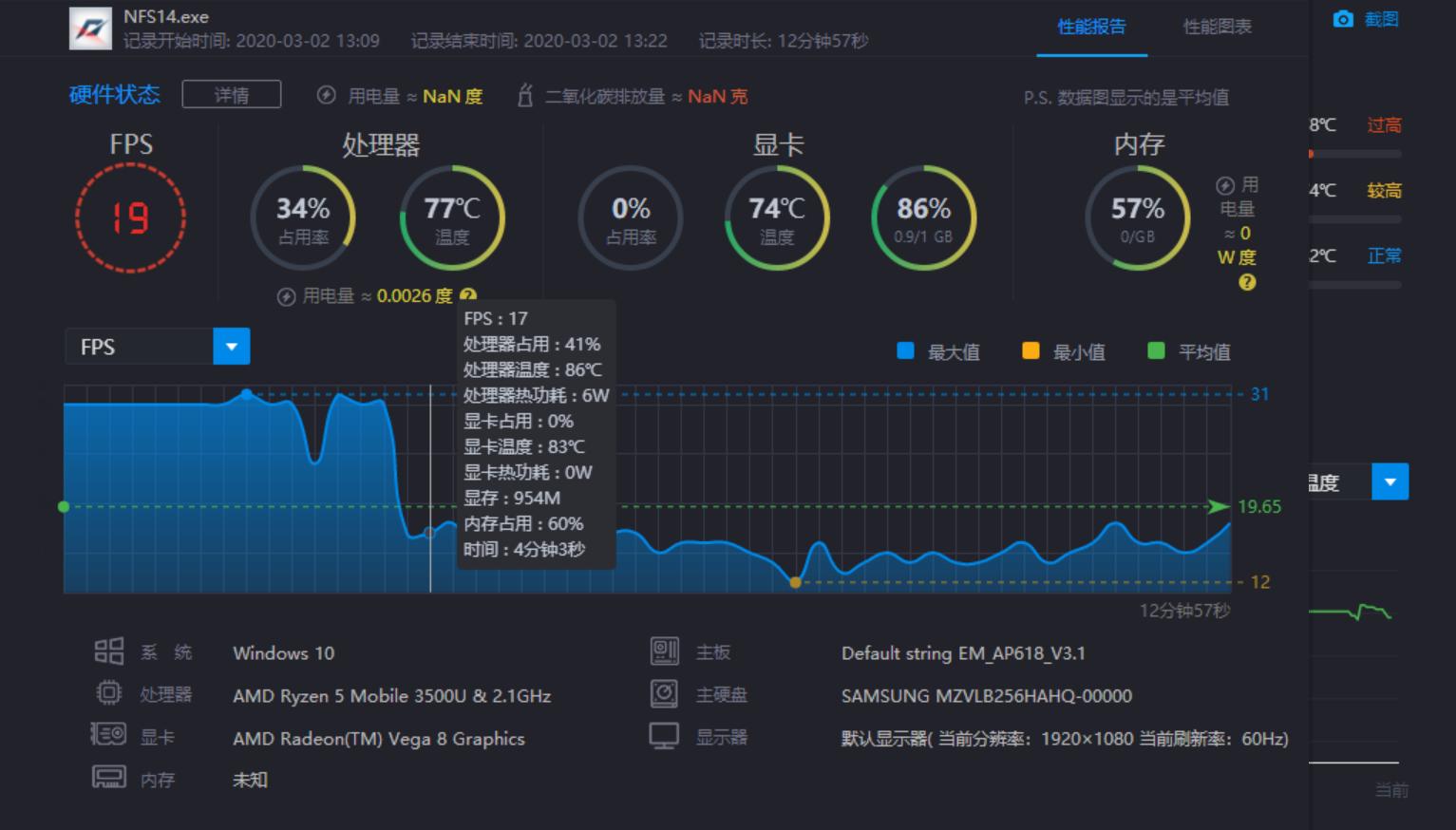Select the 性能报告 tab
The height and width of the screenshot is (830, 1456).
click(1091, 28)
